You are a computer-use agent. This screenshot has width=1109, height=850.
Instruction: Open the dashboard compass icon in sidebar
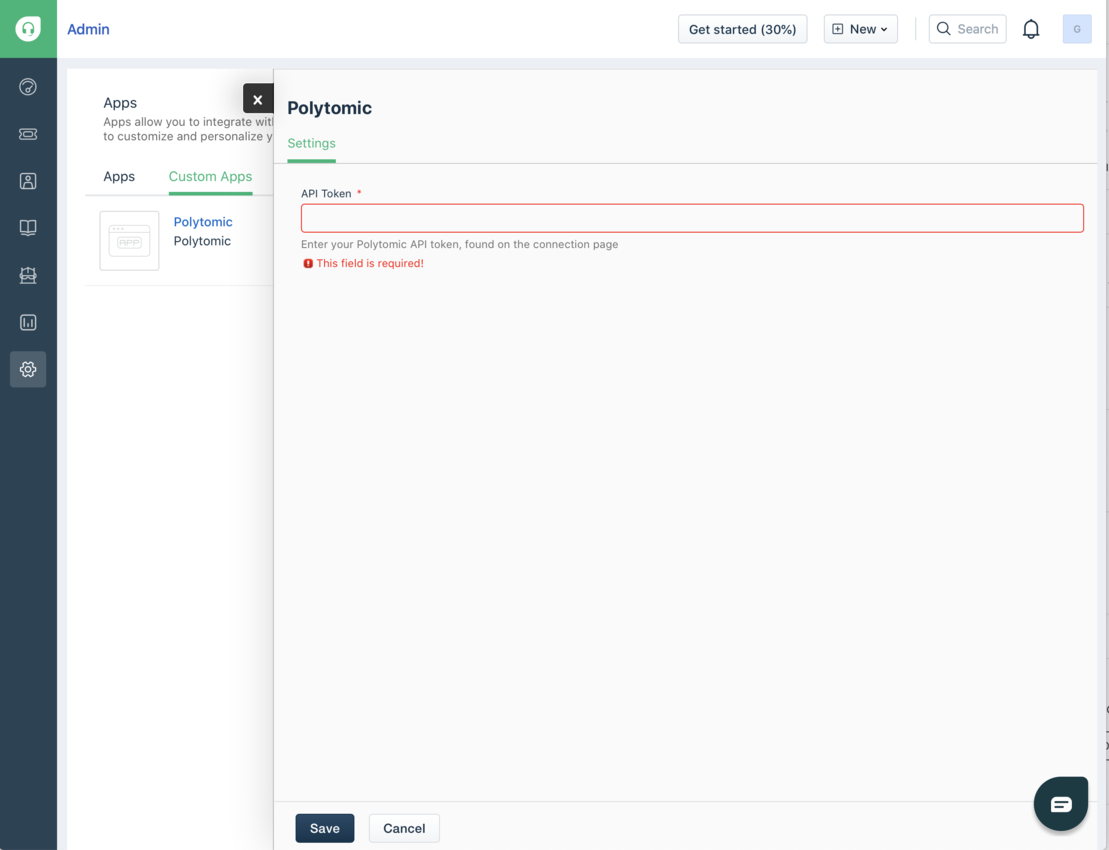[x=28, y=87]
